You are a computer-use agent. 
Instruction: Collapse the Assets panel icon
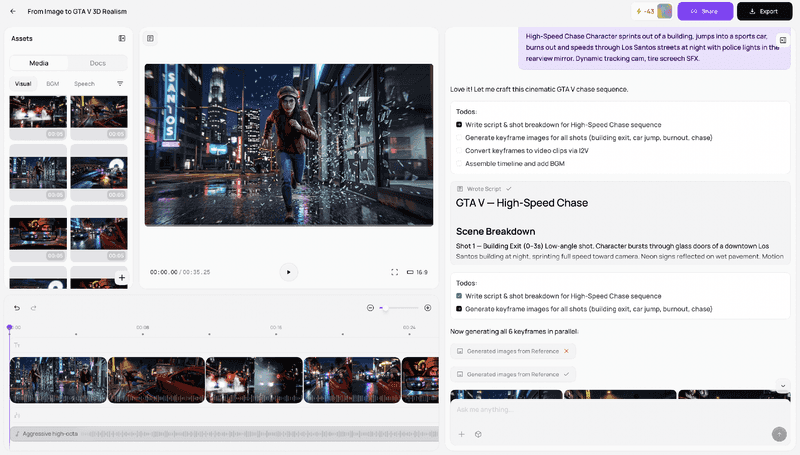[x=122, y=38]
